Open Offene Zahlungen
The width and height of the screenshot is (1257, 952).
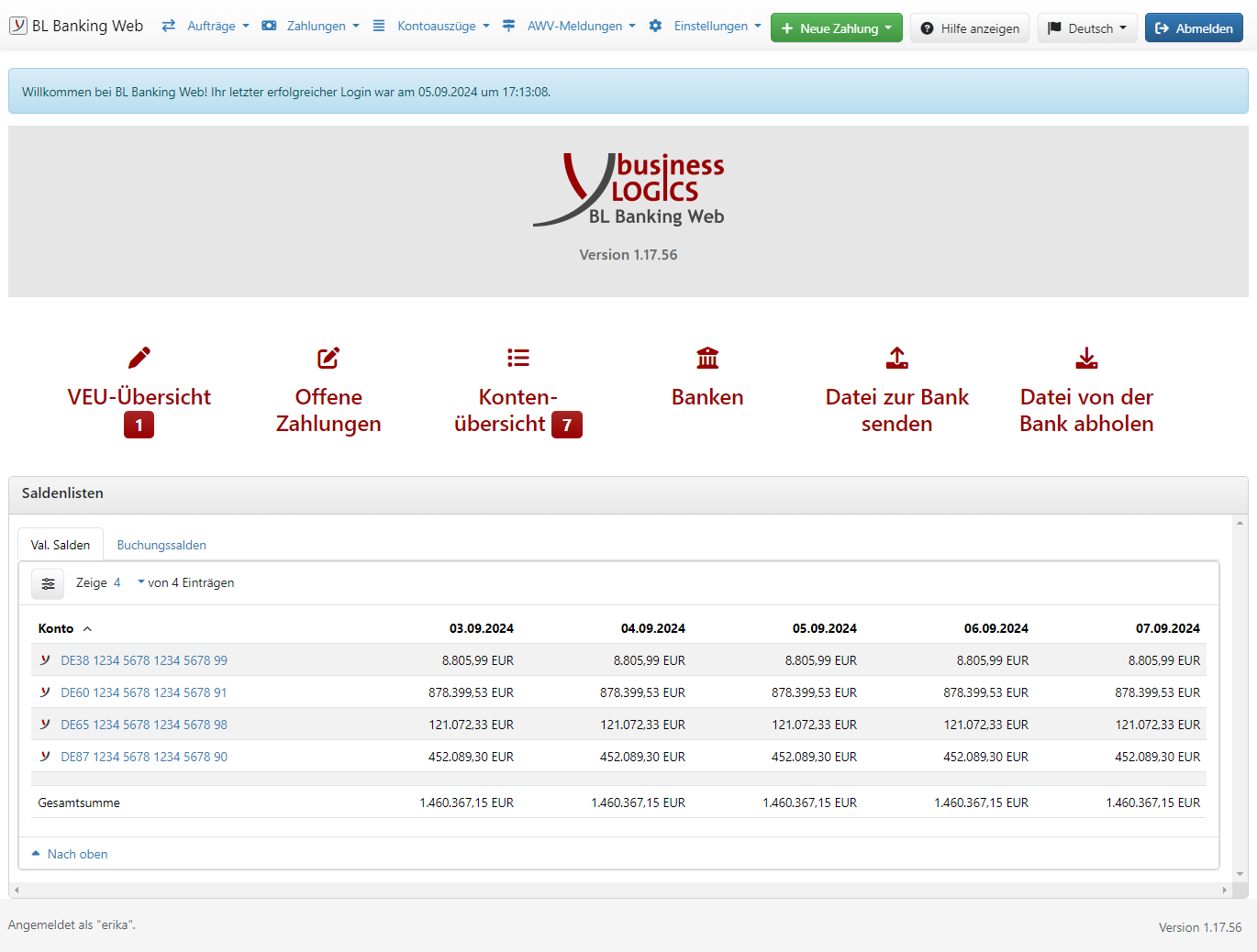tap(328, 410)
